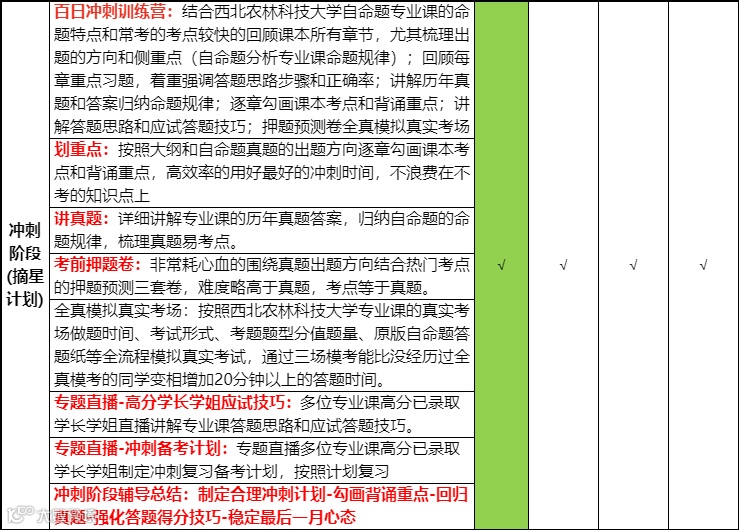
Task: Click the checkmark in the last column
Action: (703, 265)
